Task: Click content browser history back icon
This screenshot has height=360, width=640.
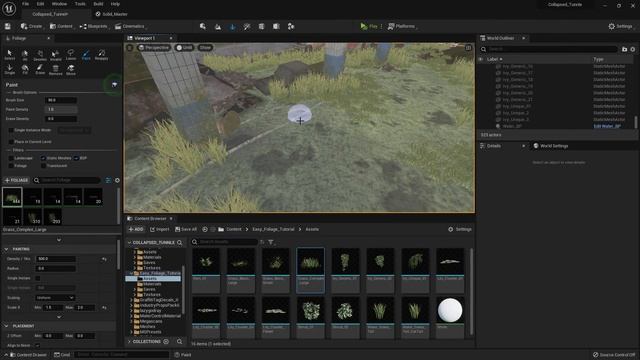Action: 205,229
